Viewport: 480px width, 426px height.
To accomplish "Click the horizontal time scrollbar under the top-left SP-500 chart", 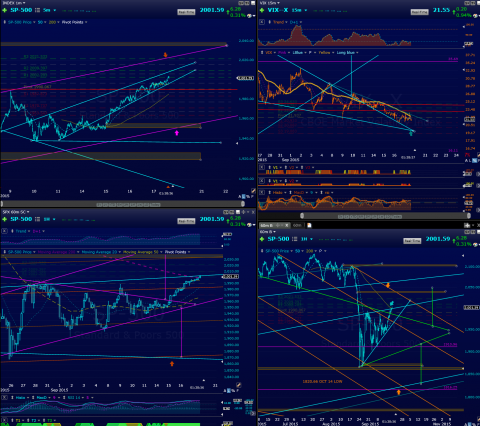I will coord(123,204).
